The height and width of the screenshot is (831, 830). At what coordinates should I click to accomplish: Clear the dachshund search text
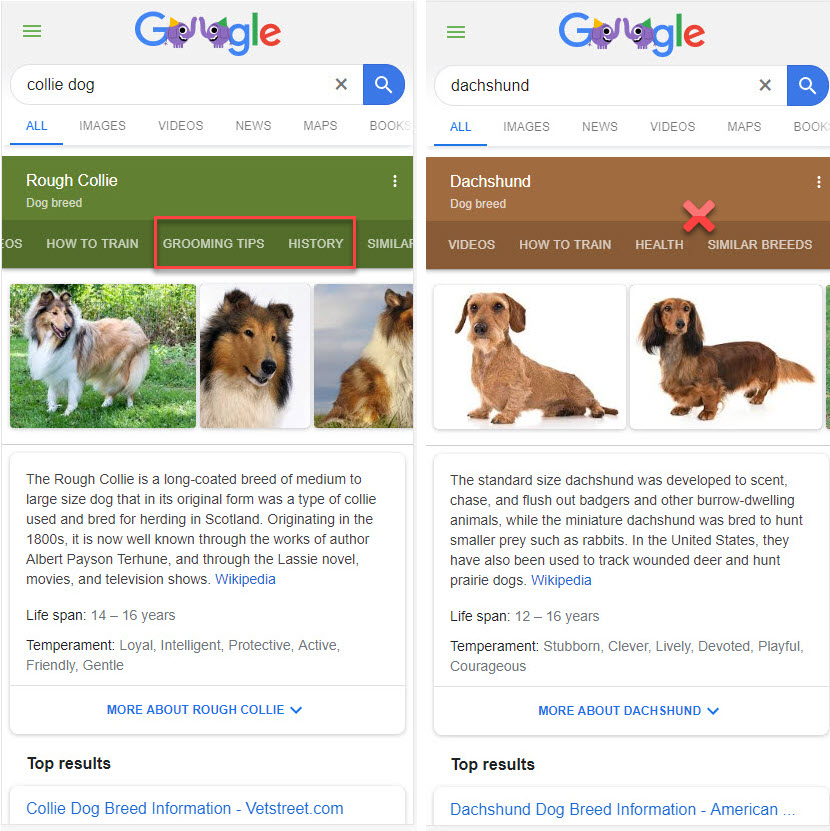[x=765, y=85]
